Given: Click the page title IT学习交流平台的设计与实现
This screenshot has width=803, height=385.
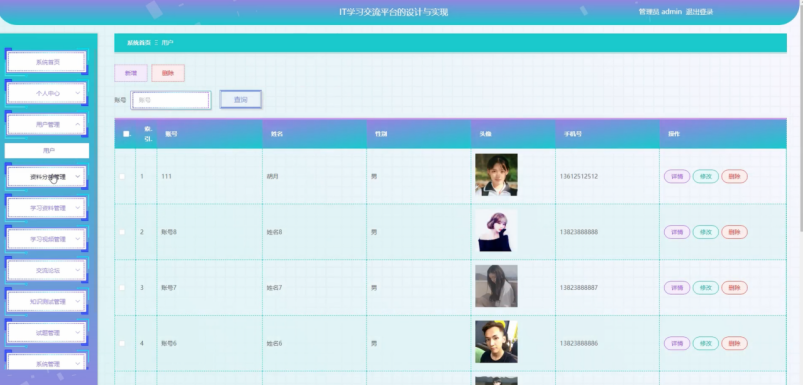Looking at the screenshot, I should coord(393,12).
